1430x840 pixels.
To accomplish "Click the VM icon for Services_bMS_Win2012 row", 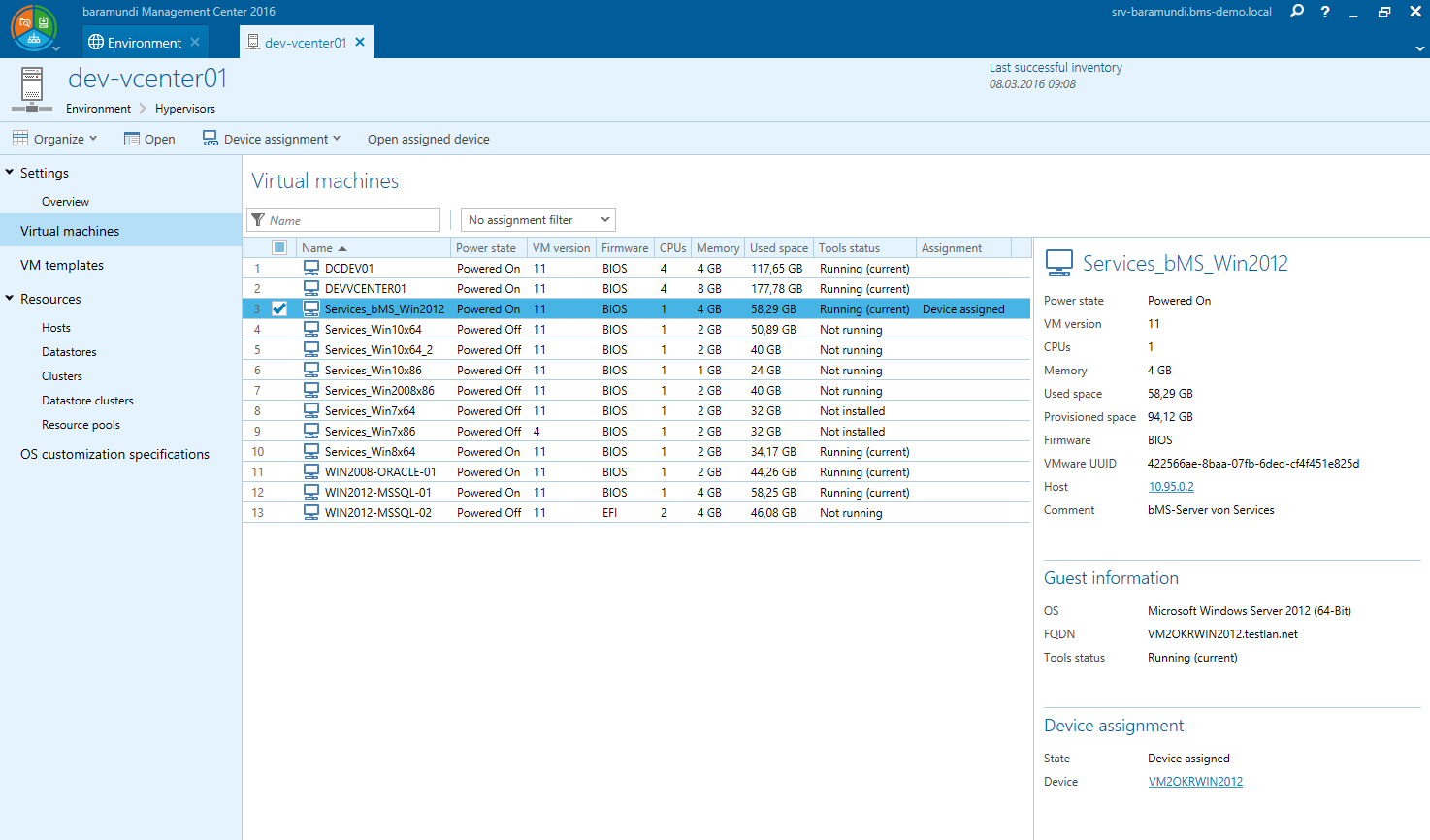I will (311, 308).
